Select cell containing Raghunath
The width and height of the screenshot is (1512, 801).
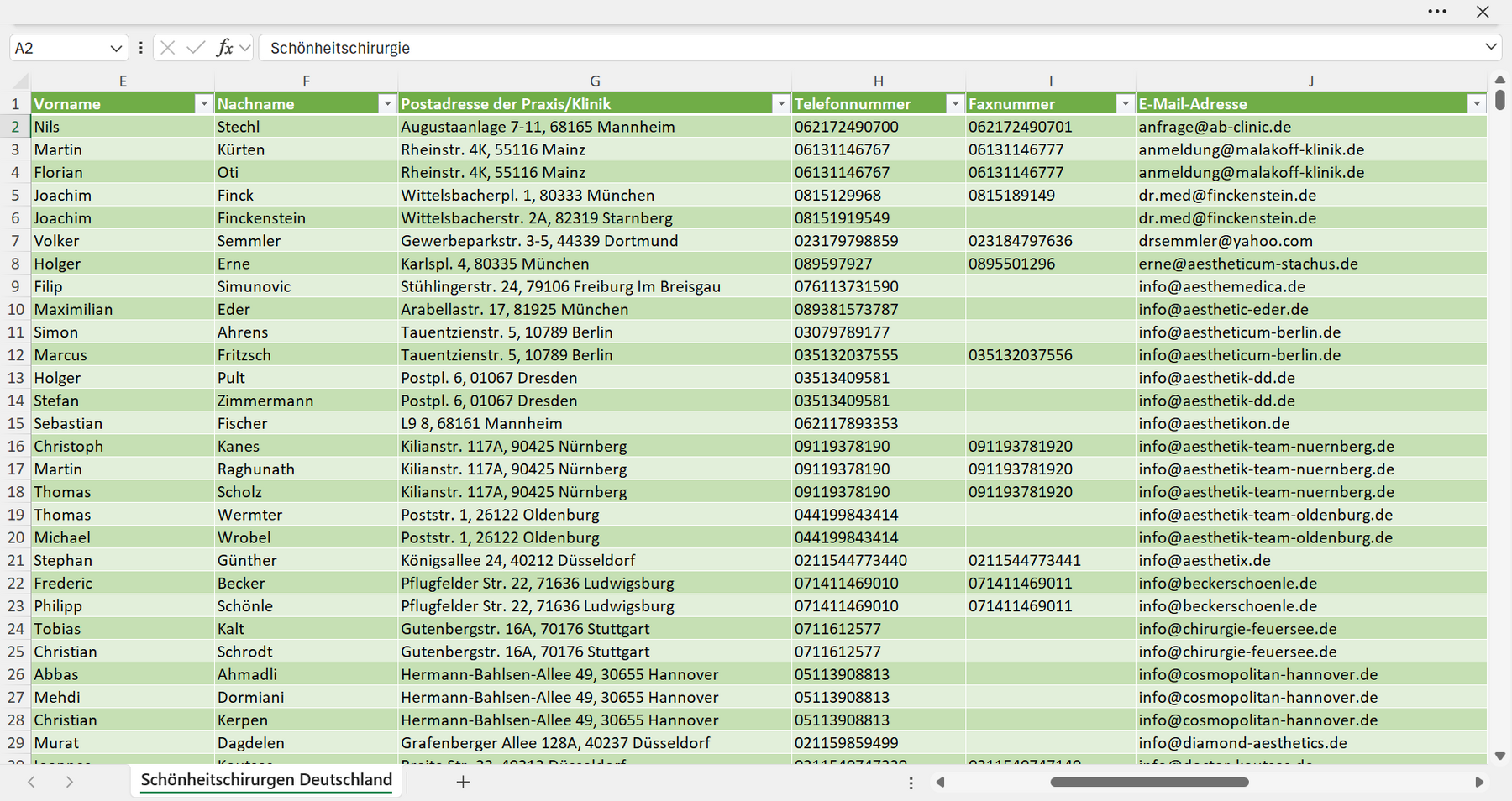click(x=306, y=469)
